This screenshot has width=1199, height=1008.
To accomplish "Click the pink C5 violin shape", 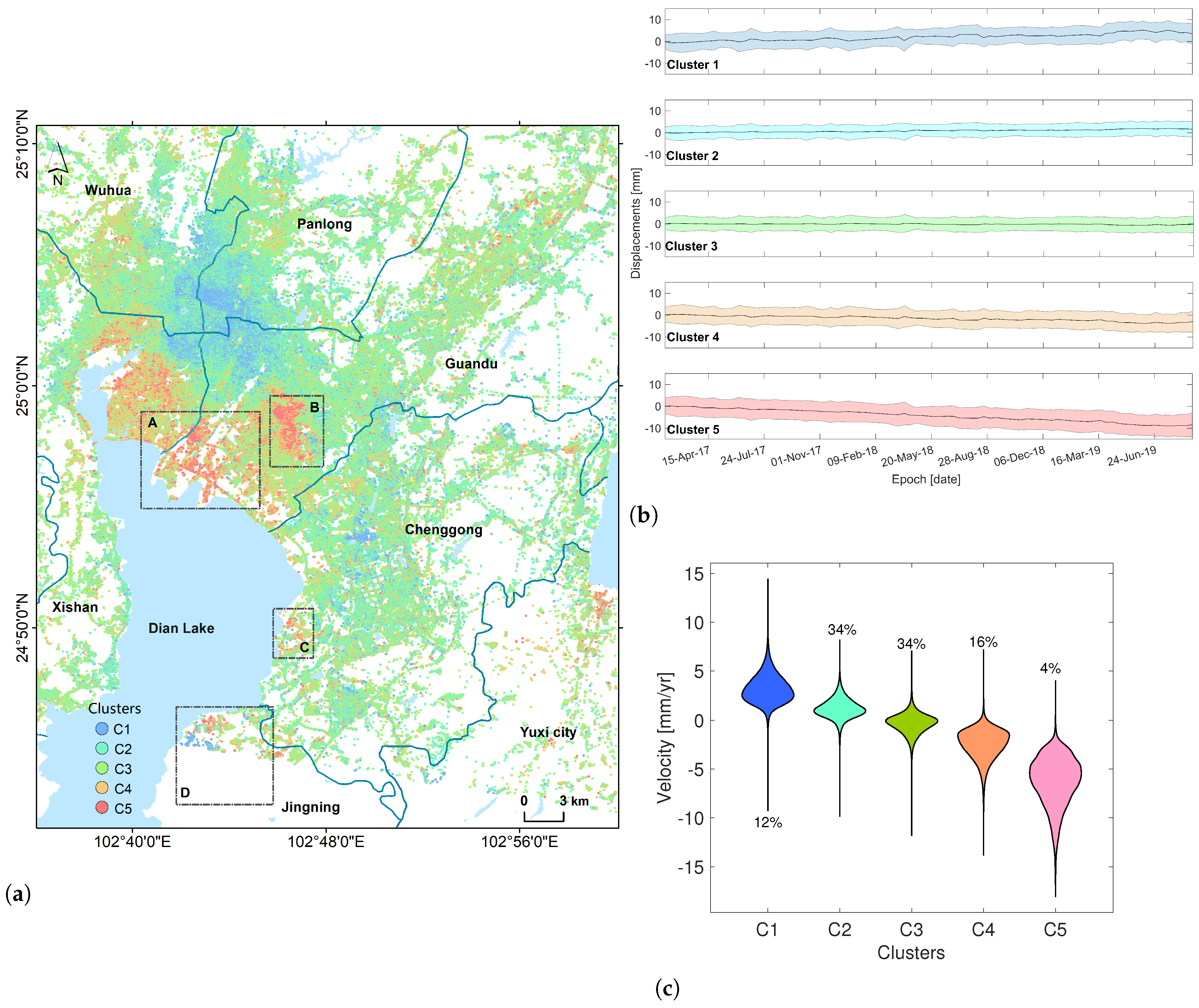I will (1055, 774).
